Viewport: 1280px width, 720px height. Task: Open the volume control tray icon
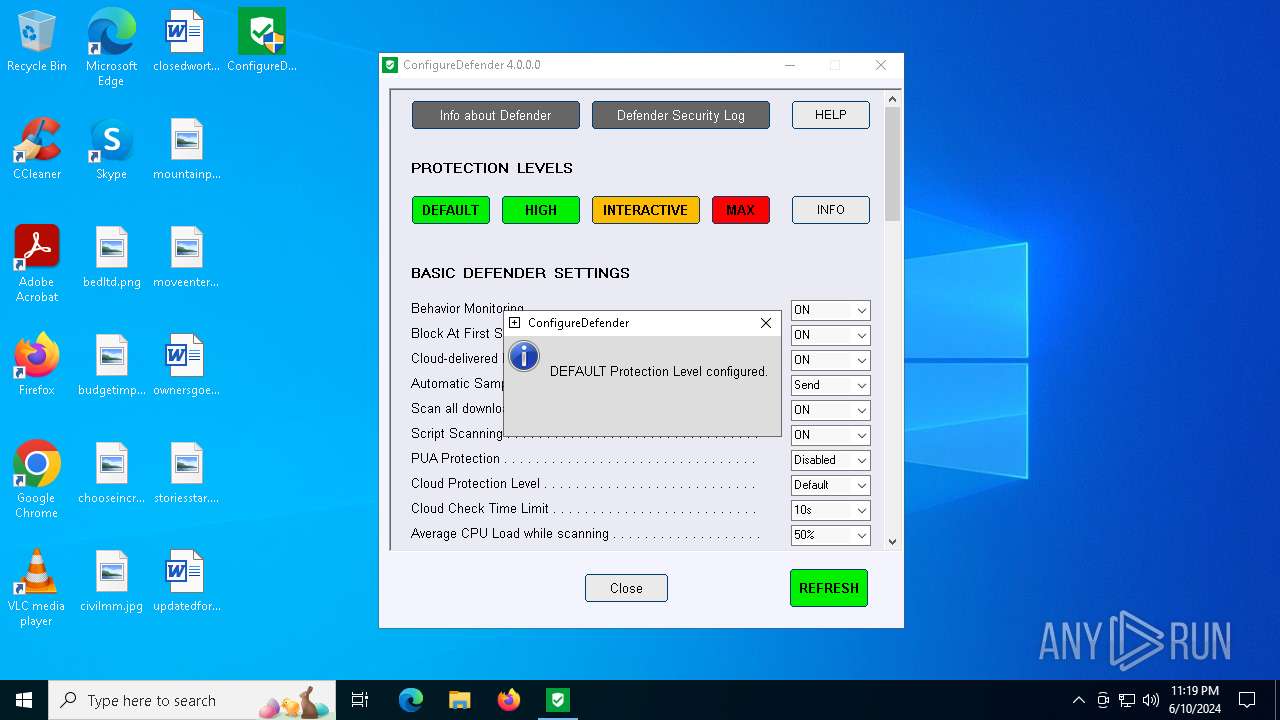[x=1151, y=700]
